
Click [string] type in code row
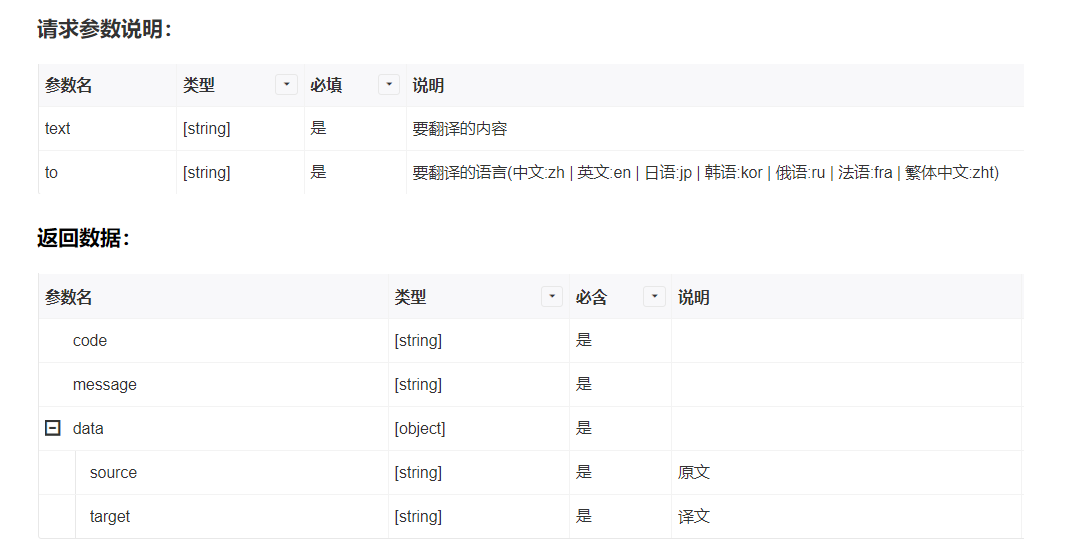point(418,341)
